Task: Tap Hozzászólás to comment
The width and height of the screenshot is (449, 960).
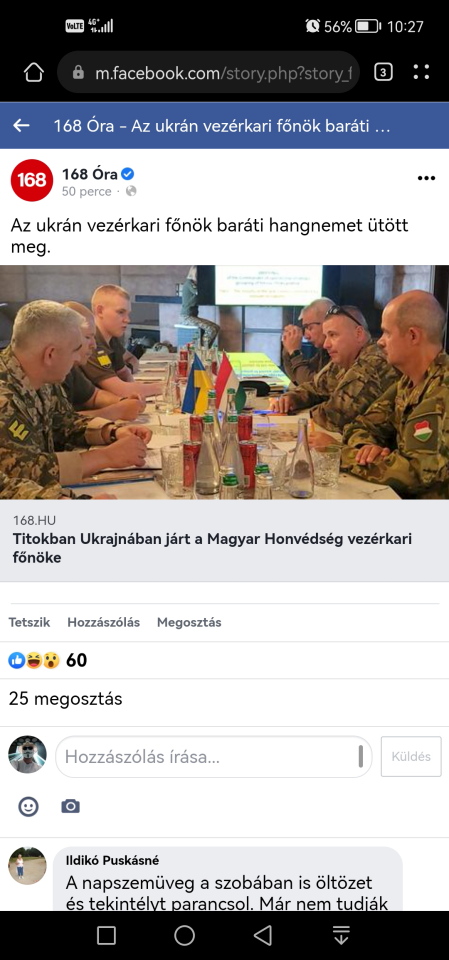Action: (104, 622)
